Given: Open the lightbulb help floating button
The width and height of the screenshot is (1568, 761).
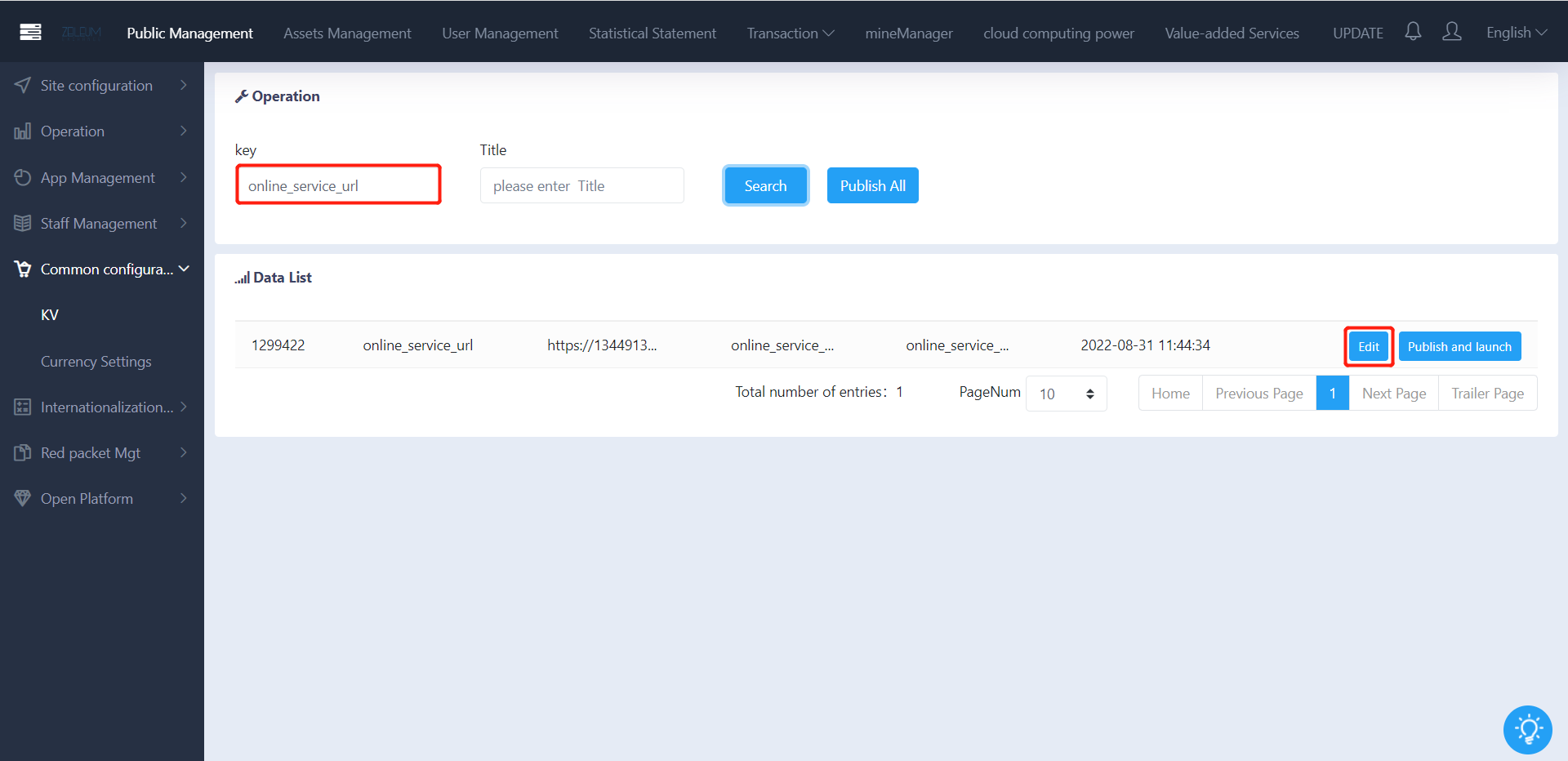Looking at the screenshot, I should [1527, 729].
